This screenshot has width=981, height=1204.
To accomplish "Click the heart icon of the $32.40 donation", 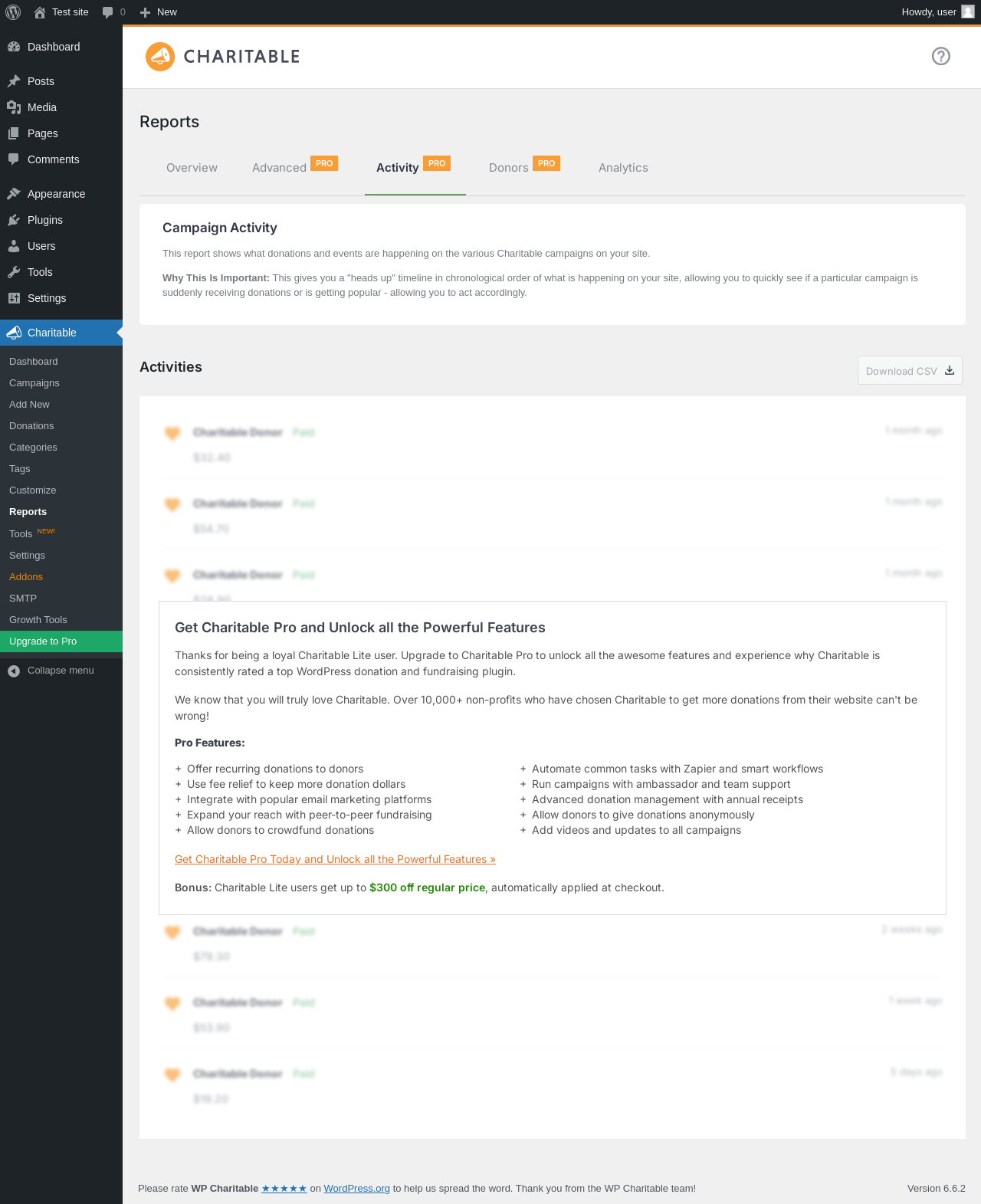I will click(172, 433).
